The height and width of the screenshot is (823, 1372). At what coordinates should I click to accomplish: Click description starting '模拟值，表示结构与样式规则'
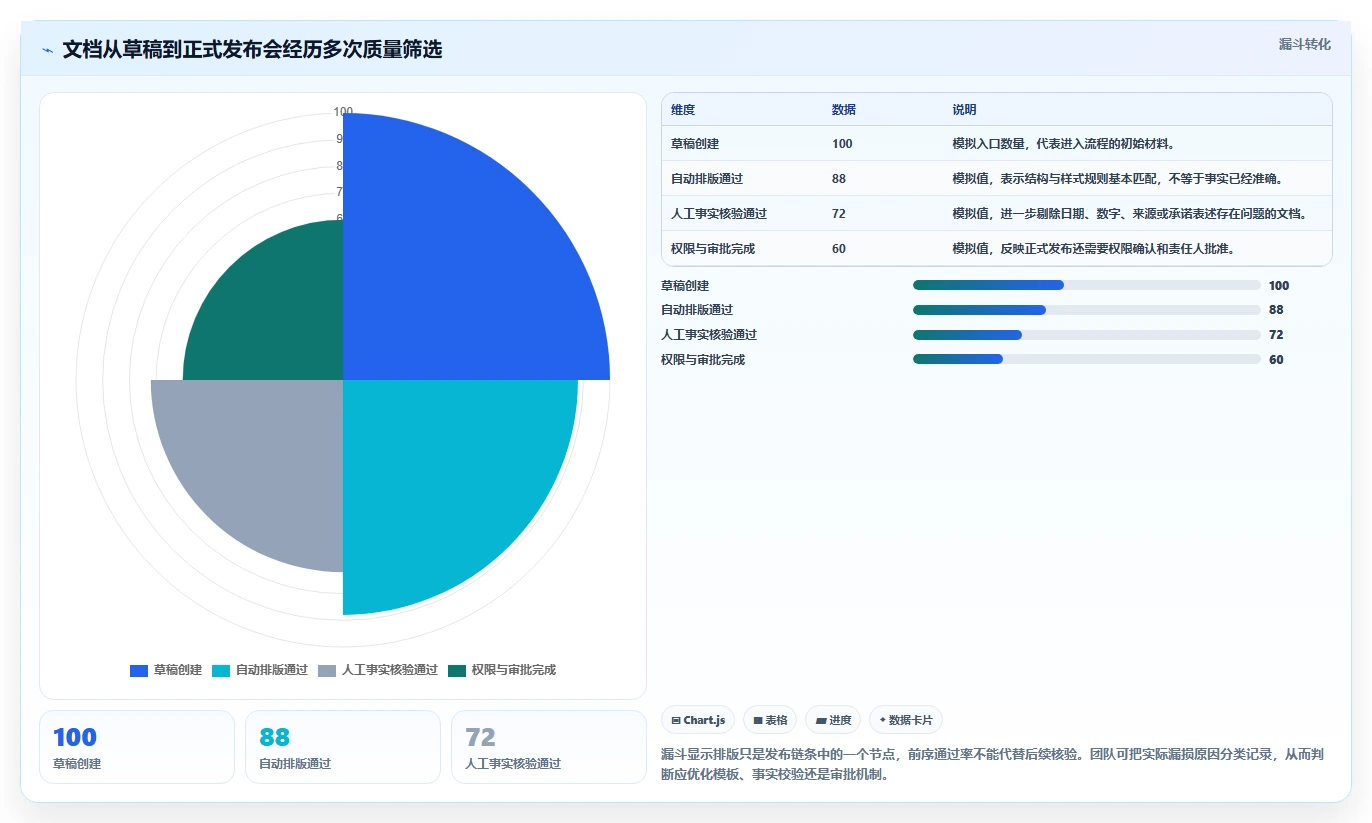pyautogui.click(x=1118, y=179)
